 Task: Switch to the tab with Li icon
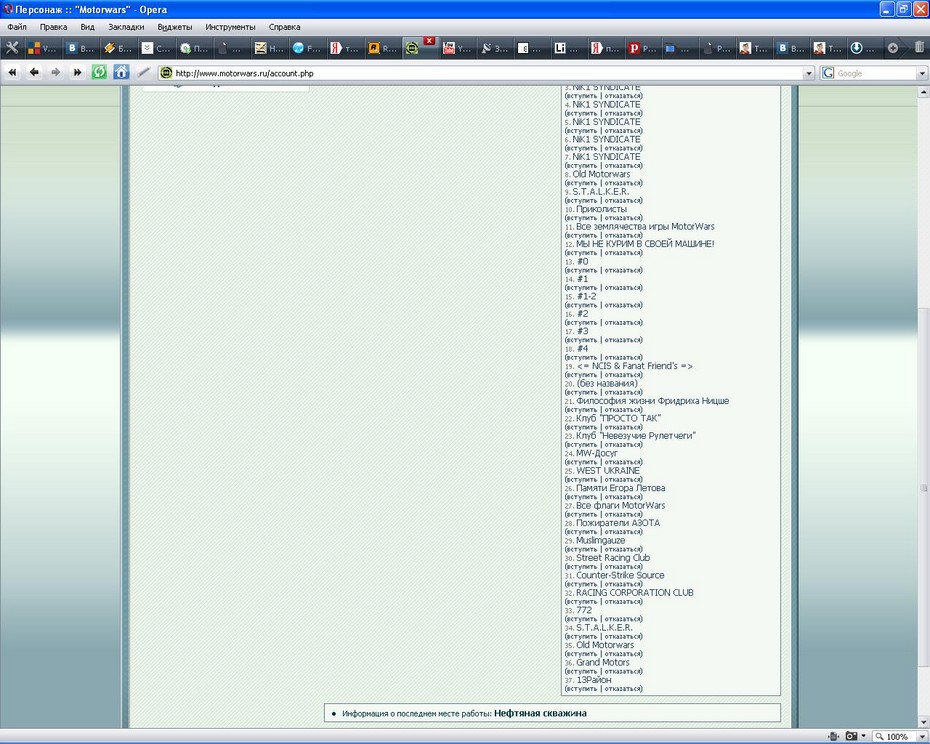[567, 49]
